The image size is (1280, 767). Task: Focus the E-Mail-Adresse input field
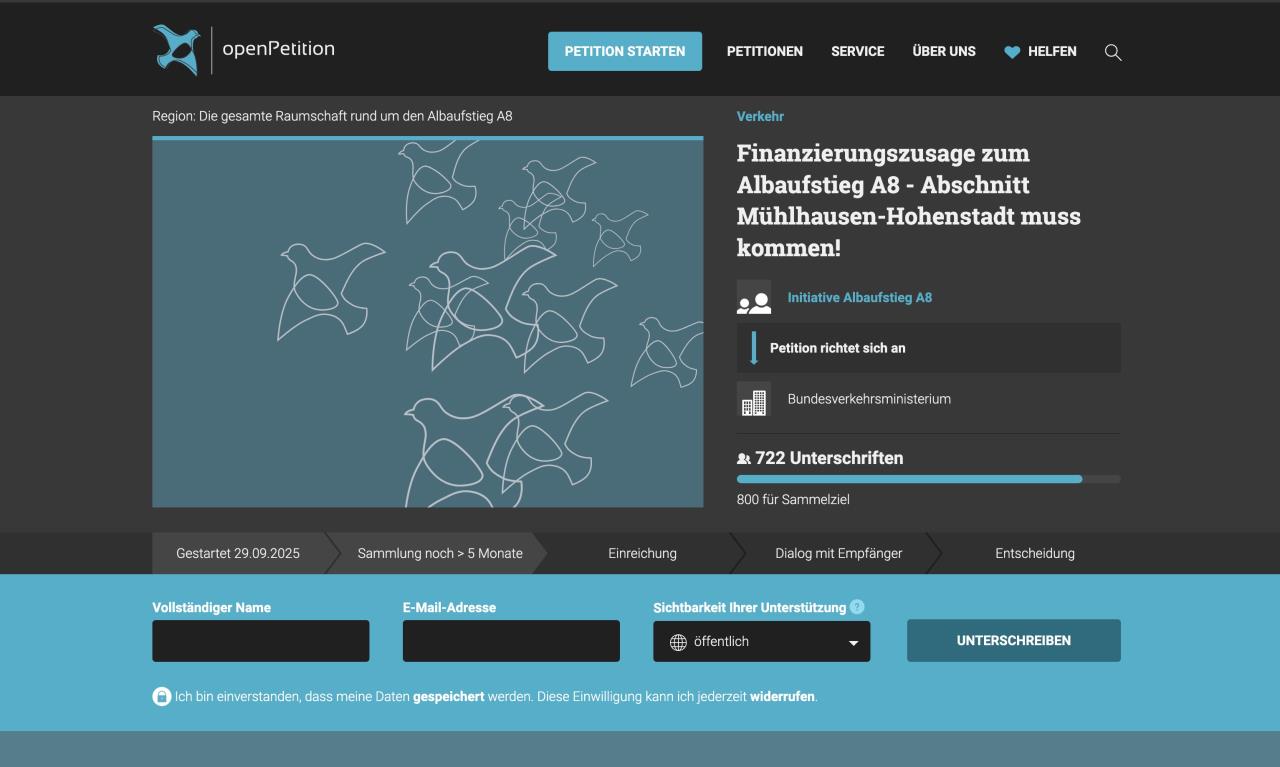(x=510, y=641)
